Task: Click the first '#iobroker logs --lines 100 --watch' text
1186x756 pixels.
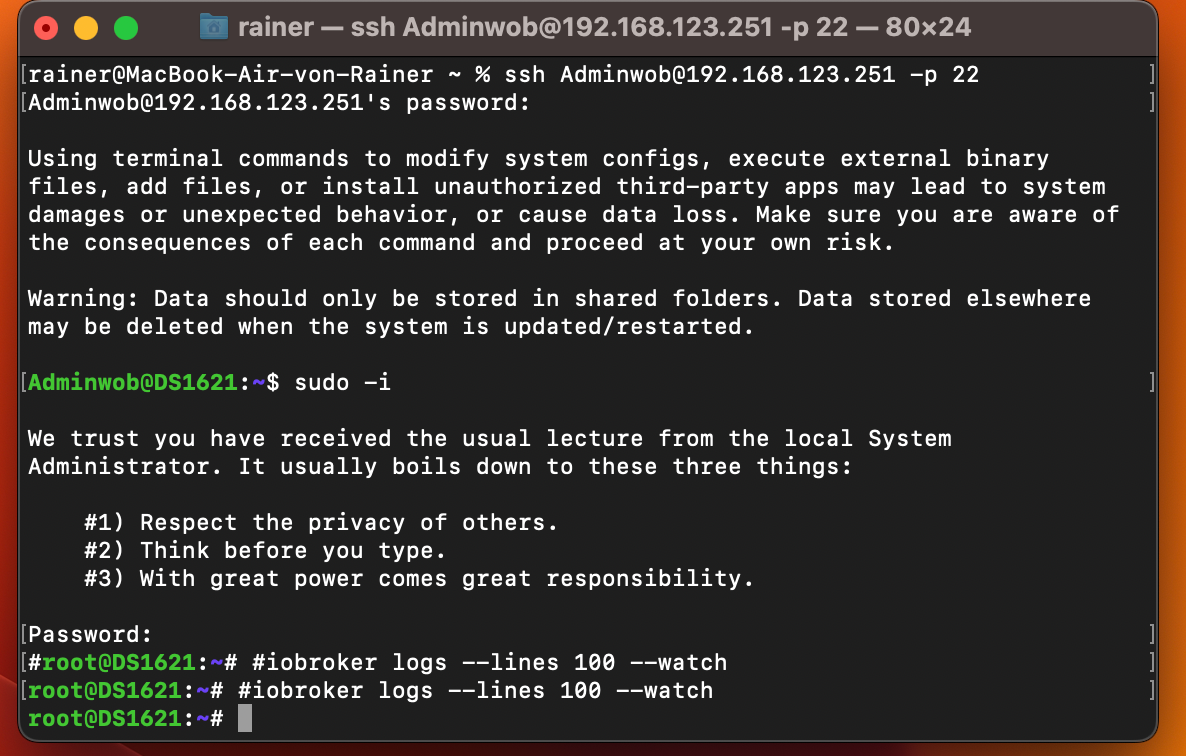Action: point(489,662)
